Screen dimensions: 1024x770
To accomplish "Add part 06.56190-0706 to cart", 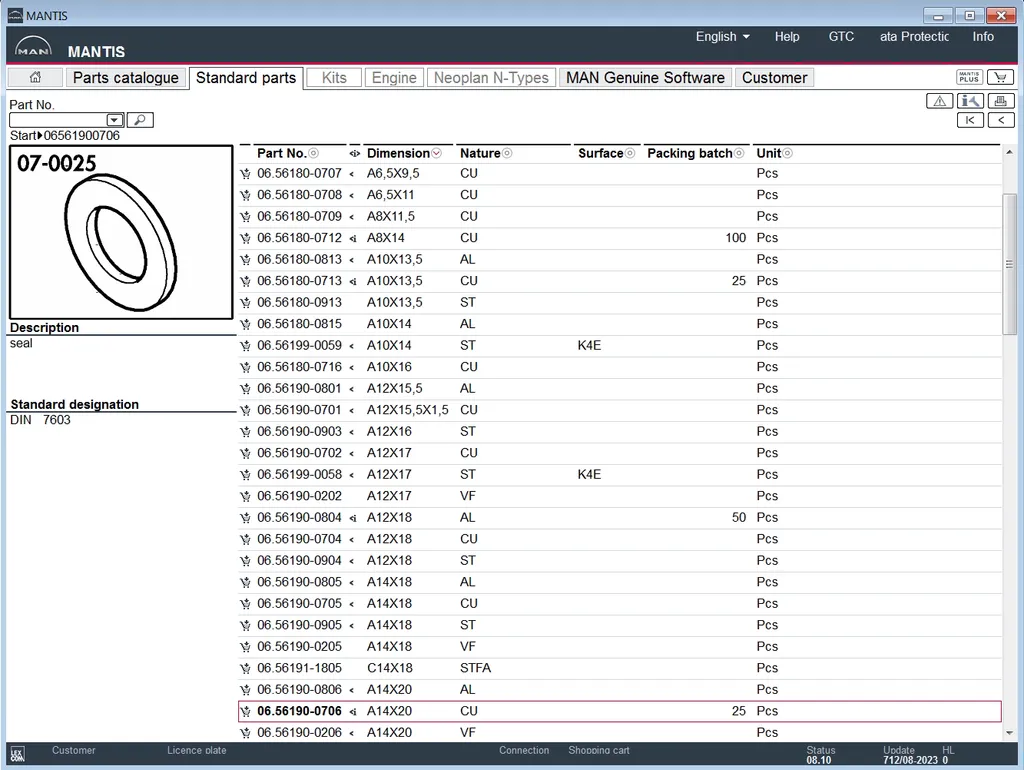I will click(x=246, y=712).
